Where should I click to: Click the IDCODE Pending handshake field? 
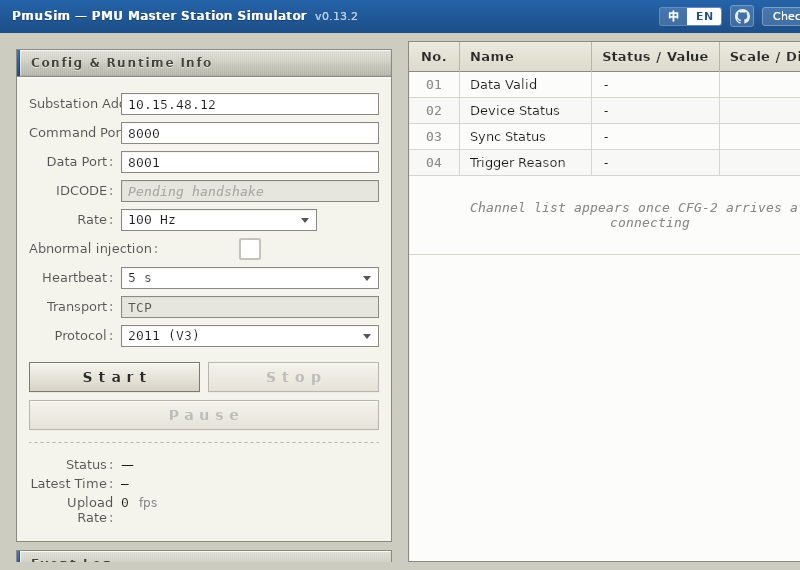tap(250, 191)
